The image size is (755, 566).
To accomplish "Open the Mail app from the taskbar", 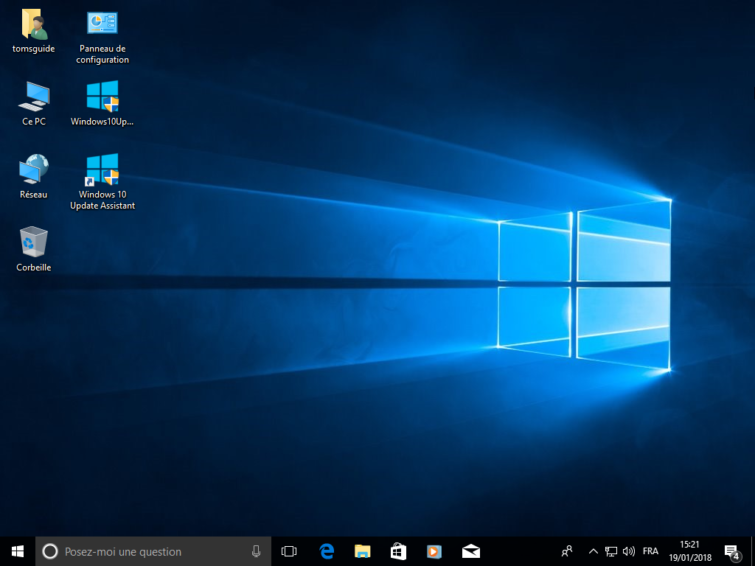I will pyautogui.click(x=470, y=551).
